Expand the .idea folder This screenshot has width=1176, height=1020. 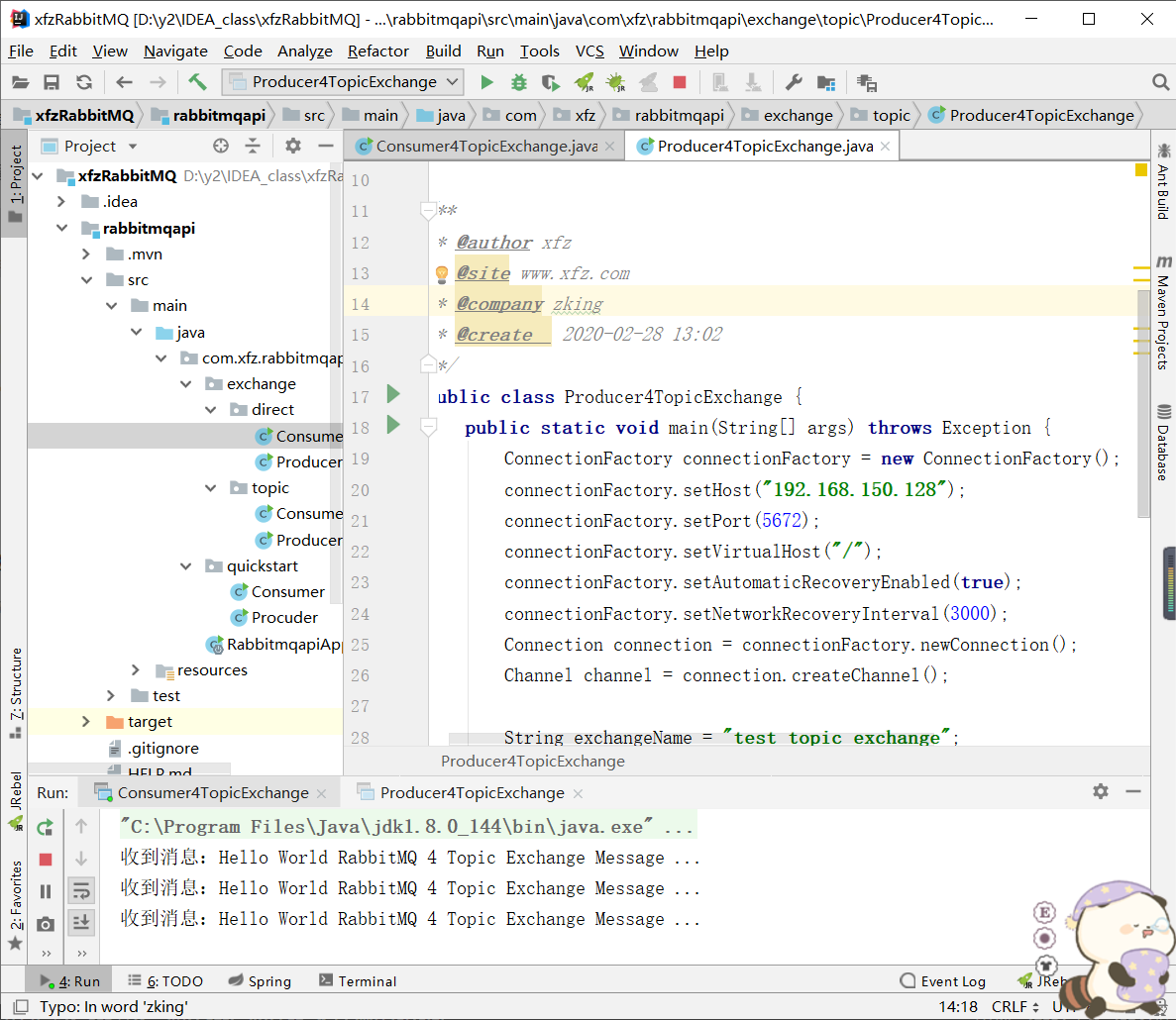pos(61,202)
